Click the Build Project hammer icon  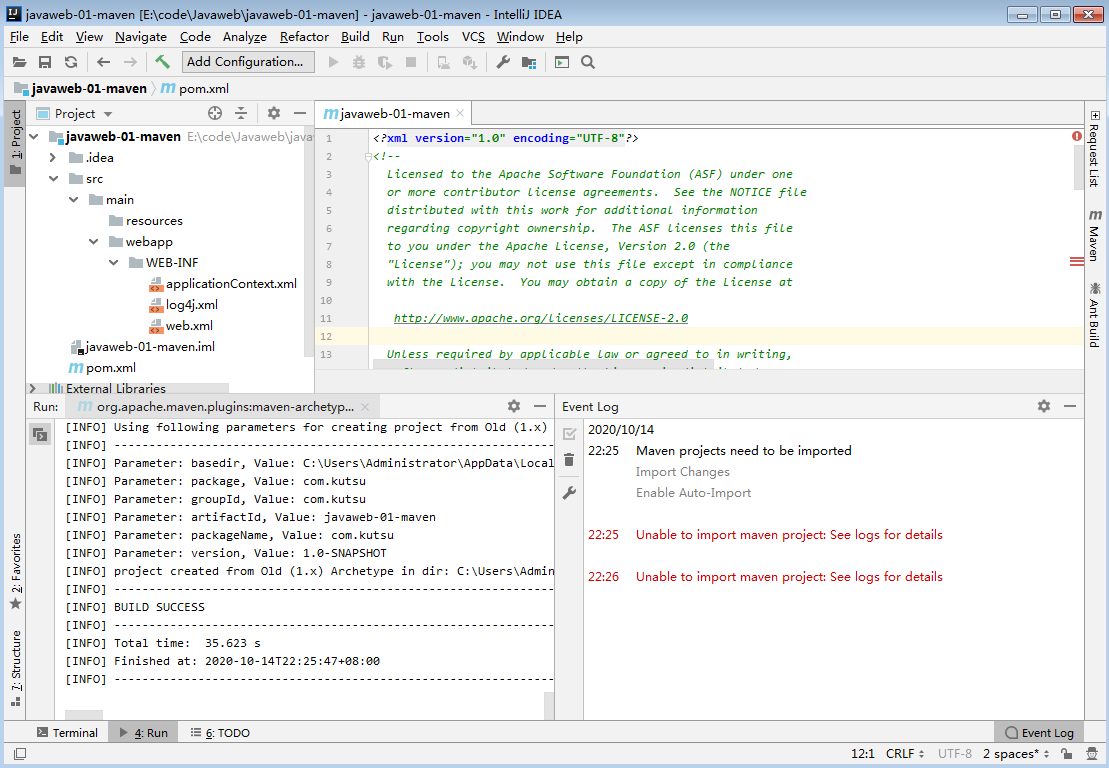point(162,62)
